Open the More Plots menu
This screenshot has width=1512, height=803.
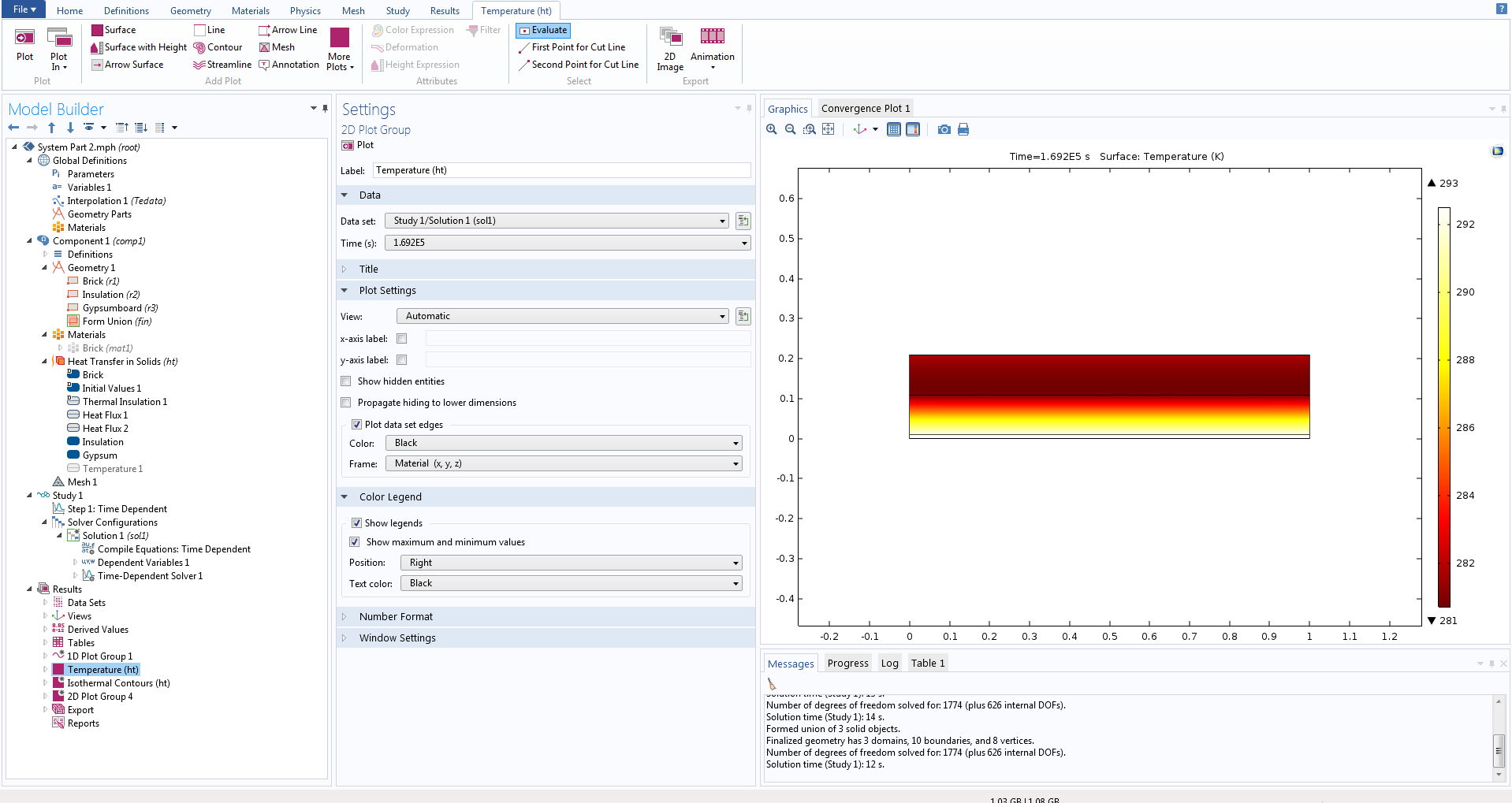(x=340, y=50)
